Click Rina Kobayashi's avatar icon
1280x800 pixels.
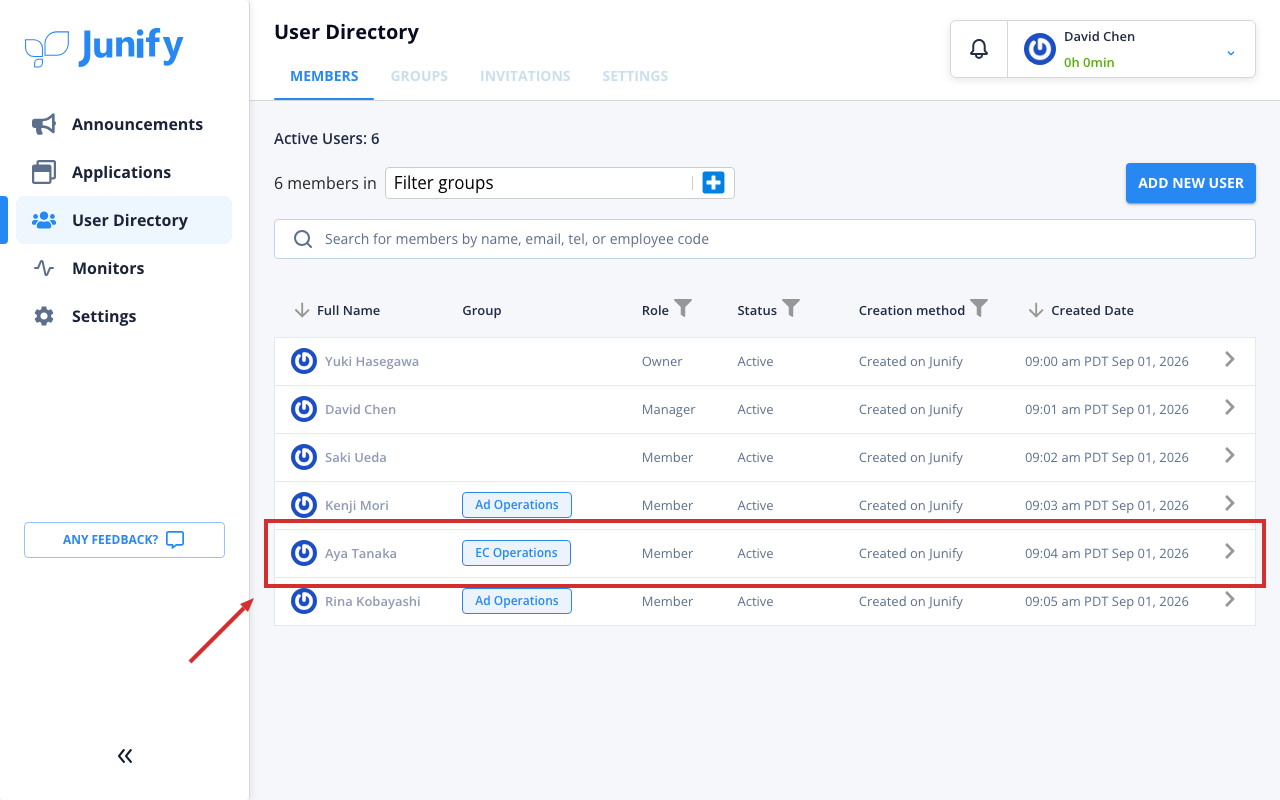304,601
